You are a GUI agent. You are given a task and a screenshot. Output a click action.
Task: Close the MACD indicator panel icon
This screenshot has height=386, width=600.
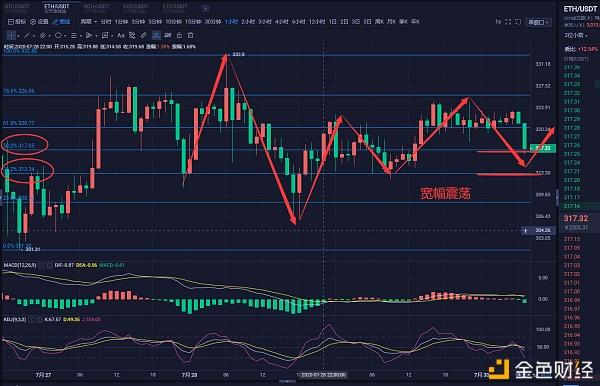[x=49, y=265]
